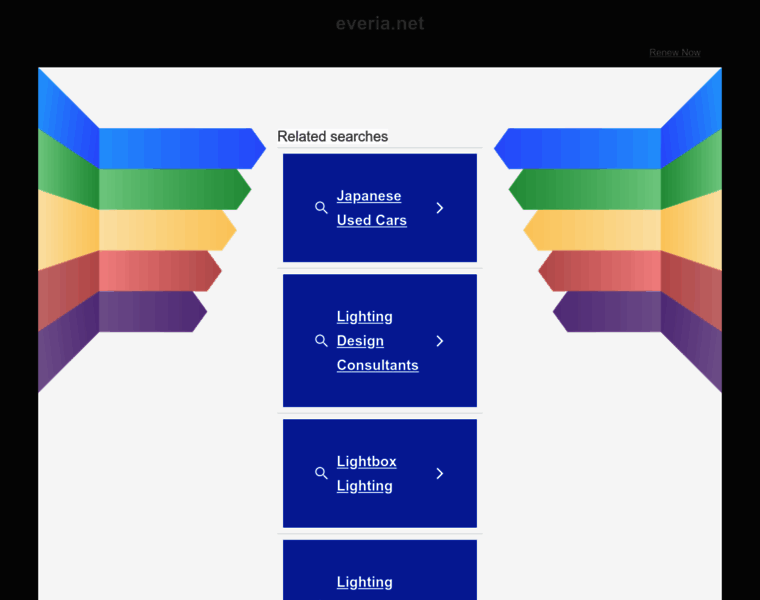Open the Lighting Design Consultants search link
The image size is (760, 600).
tap(377, 341)
